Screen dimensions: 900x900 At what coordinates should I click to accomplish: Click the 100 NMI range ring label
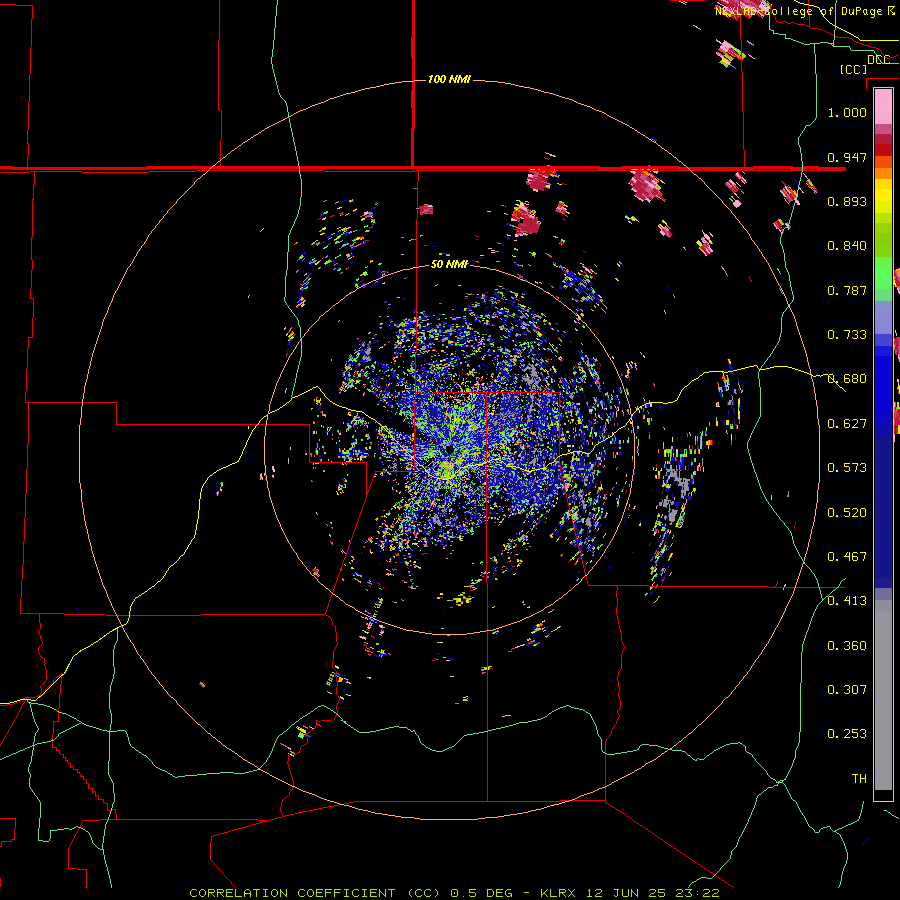449,79
